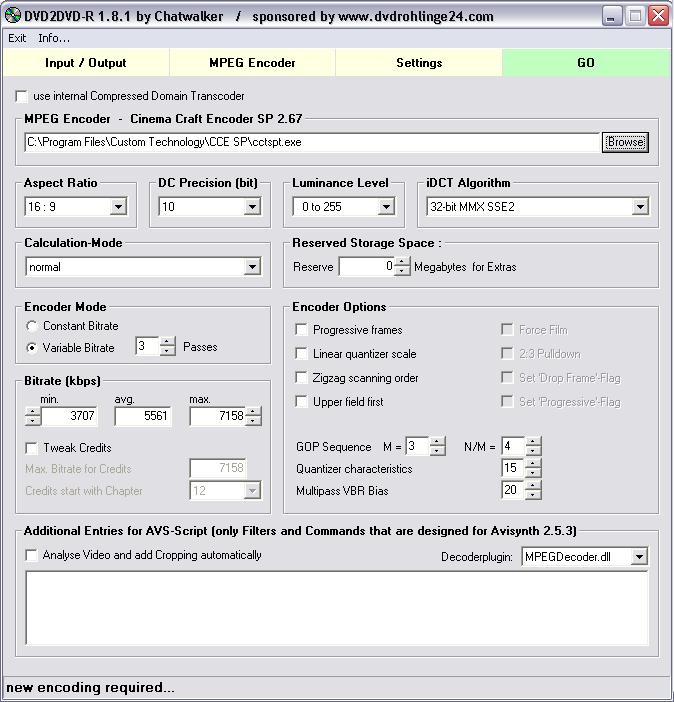Decrease maximum bitrate with down arrow

point(253,421)
